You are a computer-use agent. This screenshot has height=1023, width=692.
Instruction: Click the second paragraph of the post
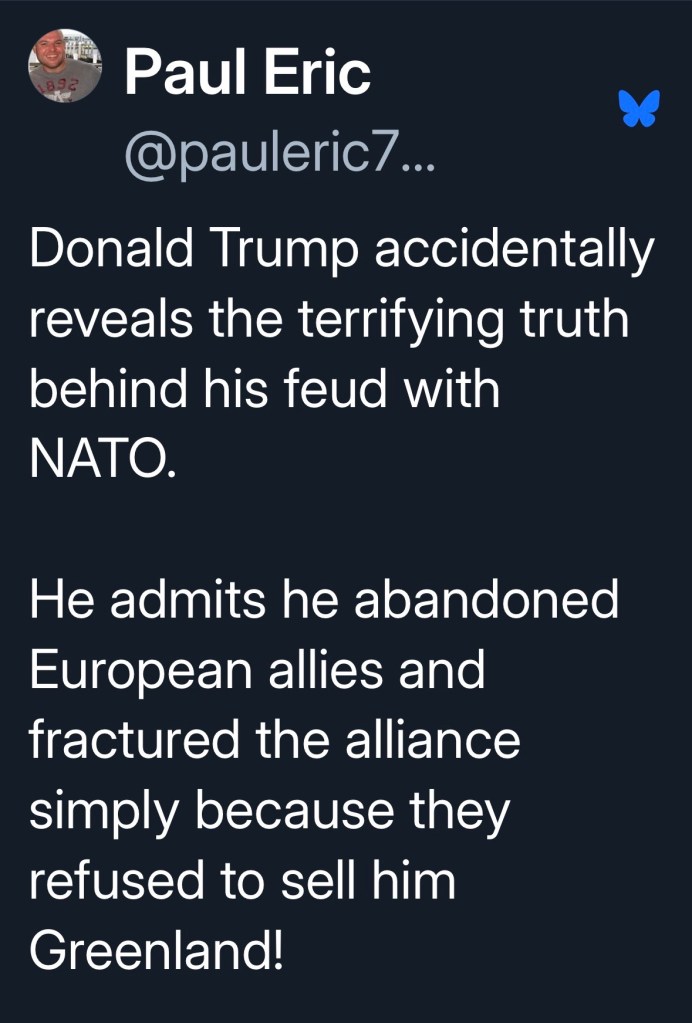point(320,775)
